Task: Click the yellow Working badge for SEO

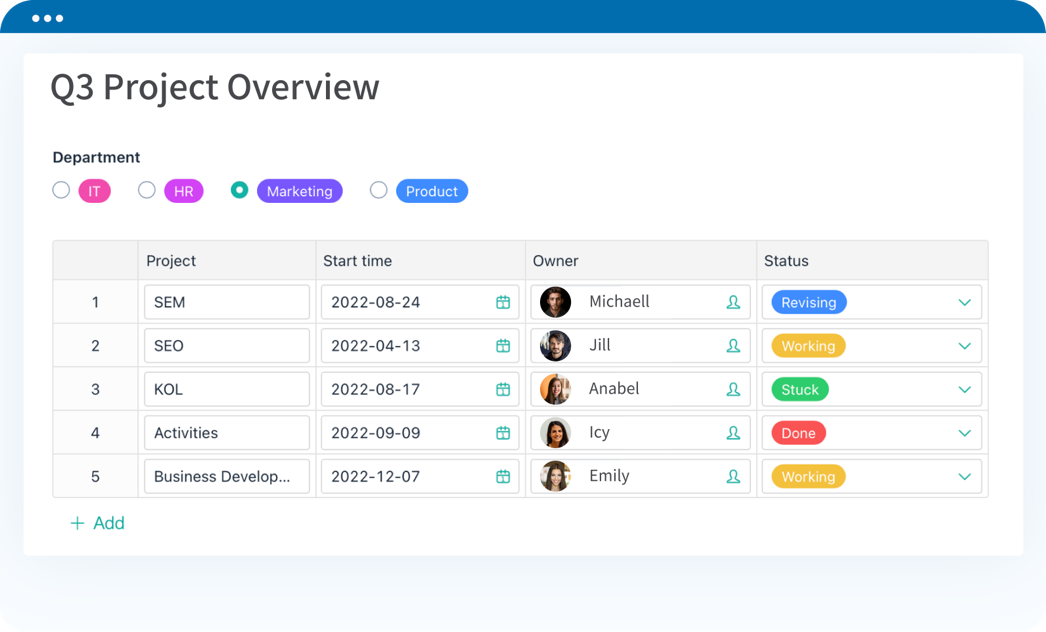Action: point(808,346)
